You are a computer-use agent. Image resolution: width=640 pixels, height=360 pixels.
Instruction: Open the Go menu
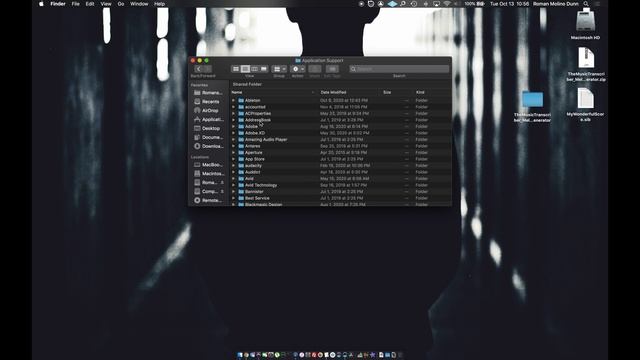pyautogui.click(x=121, y=4)
